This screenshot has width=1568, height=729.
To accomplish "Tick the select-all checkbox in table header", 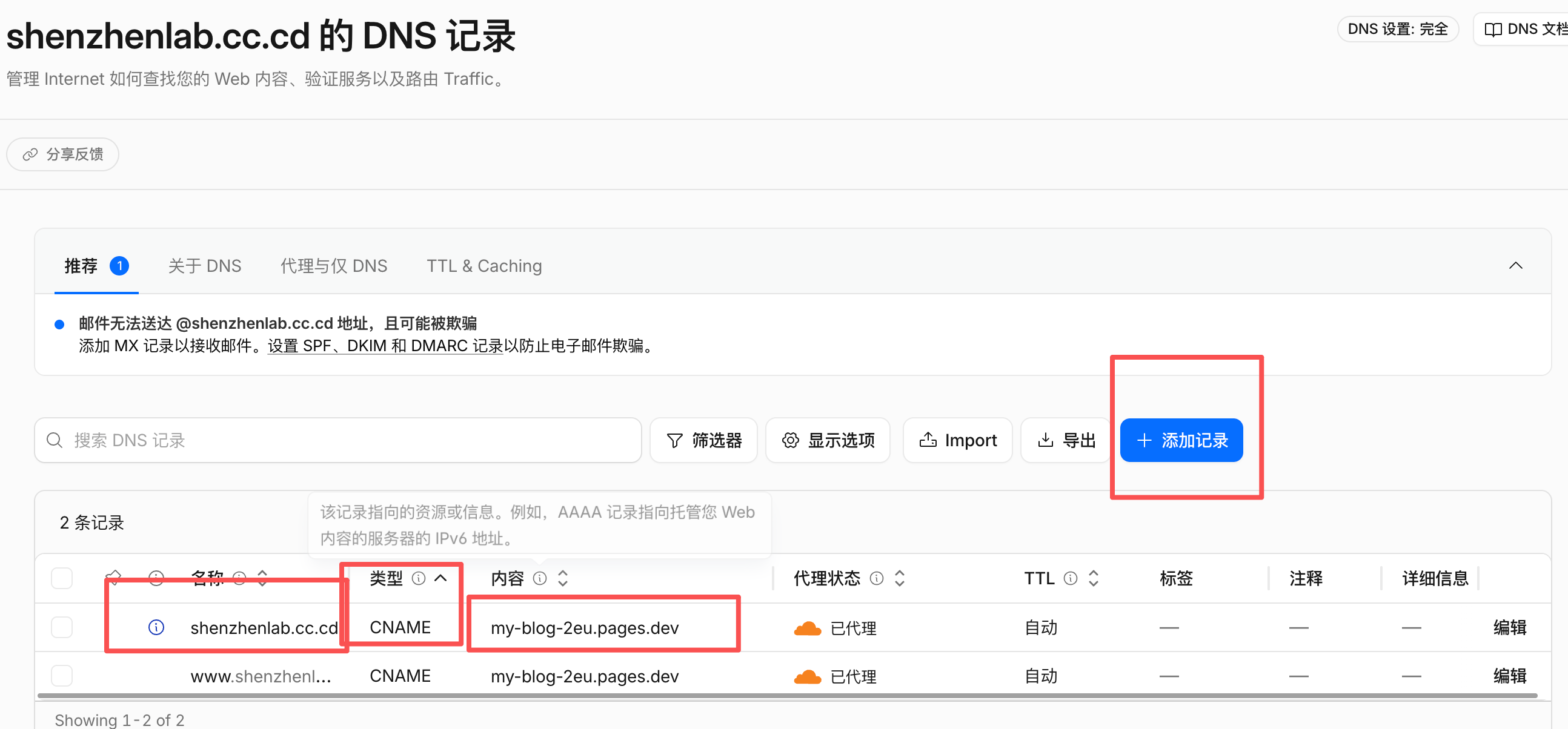I will (62, 578).
